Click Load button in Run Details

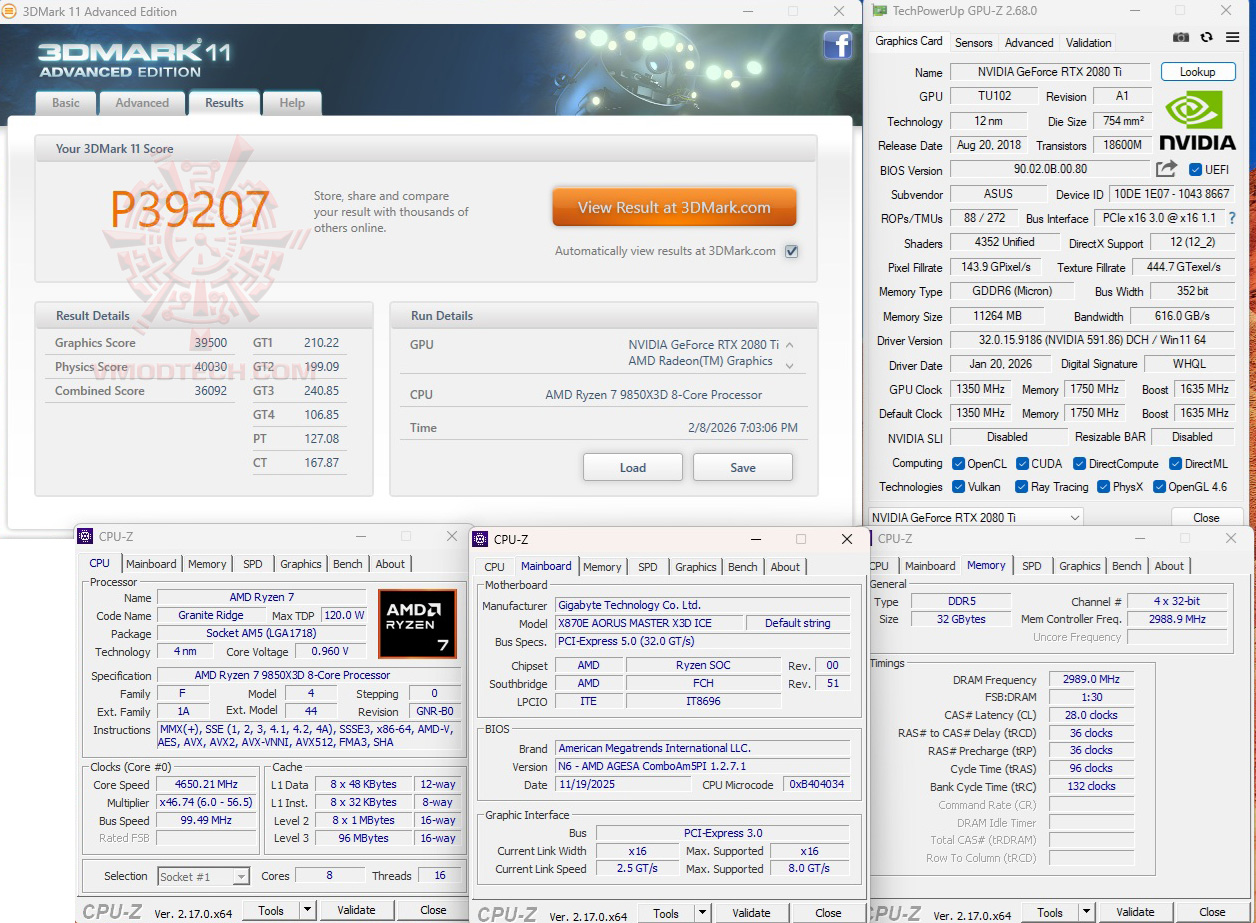pos(633,467)
